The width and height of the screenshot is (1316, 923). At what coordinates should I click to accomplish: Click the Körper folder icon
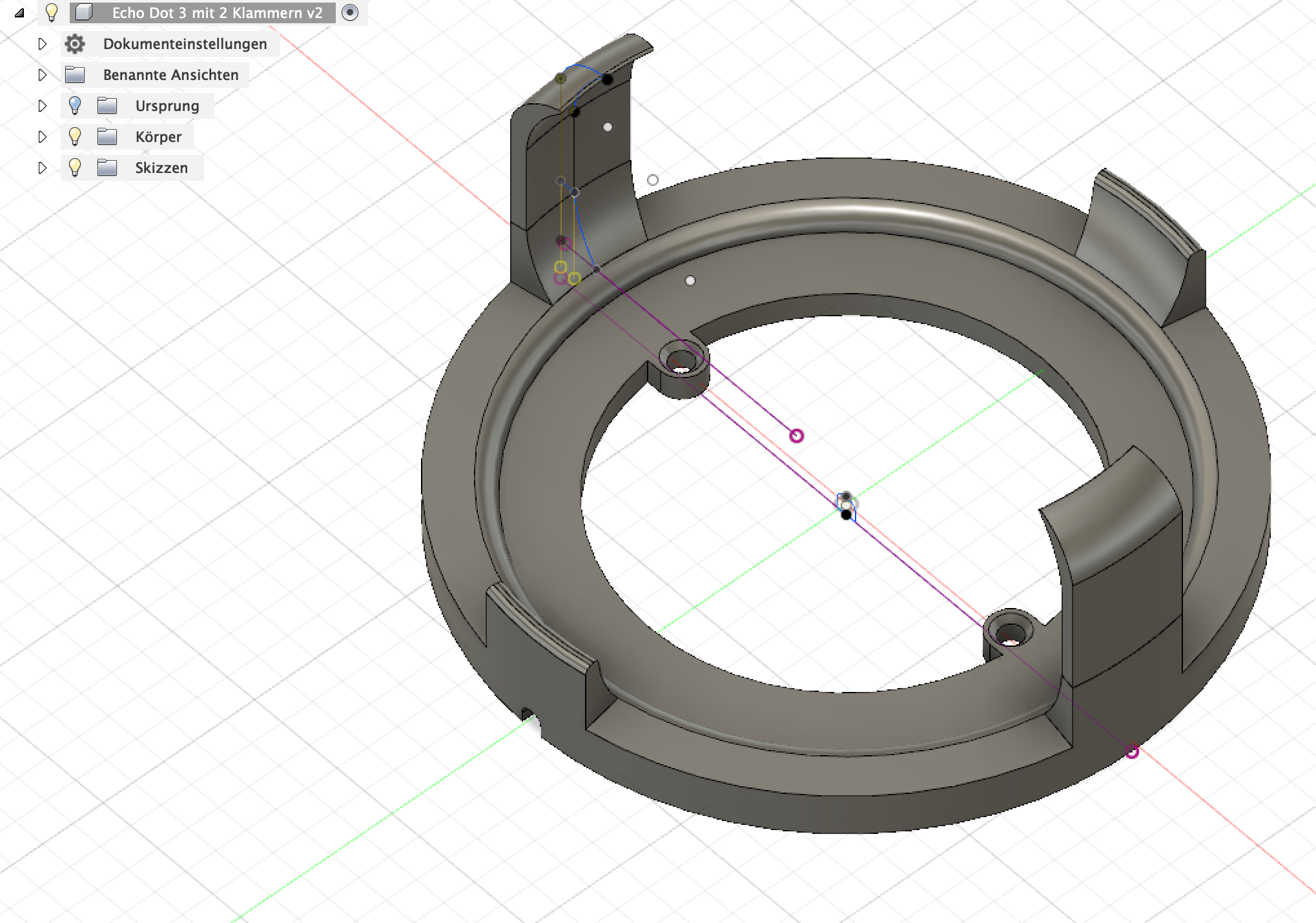point(107,137)
